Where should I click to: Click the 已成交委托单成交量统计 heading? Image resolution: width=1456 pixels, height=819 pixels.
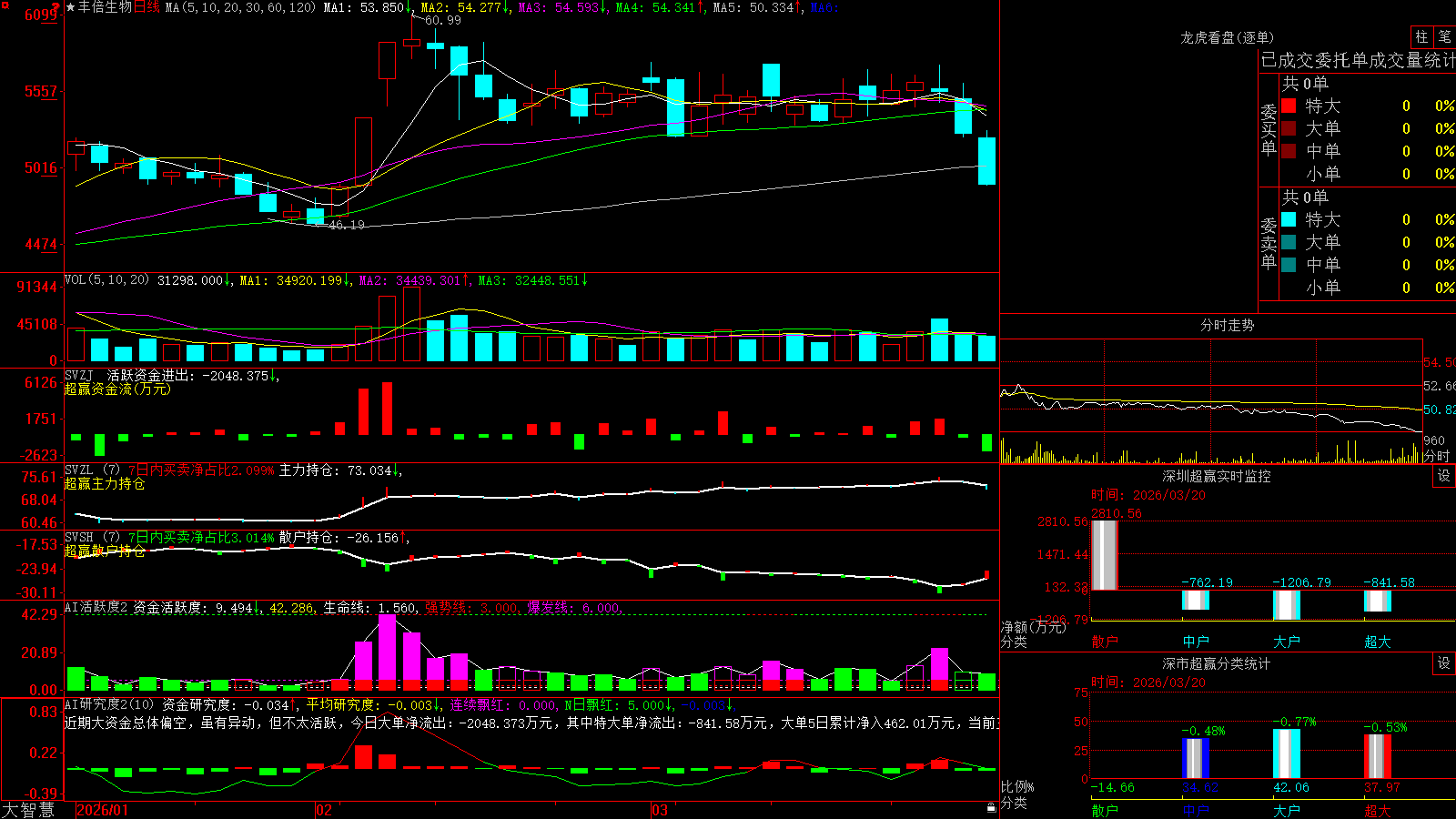(x=1358, y=61)
